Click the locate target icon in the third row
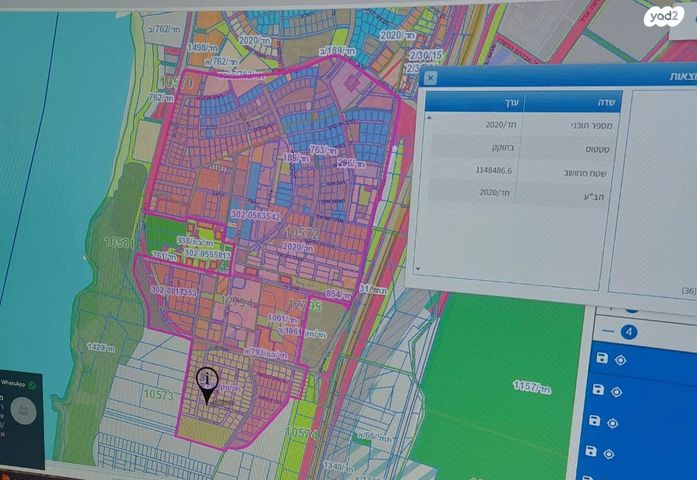The image size is (697, 480). click(613, 423)
